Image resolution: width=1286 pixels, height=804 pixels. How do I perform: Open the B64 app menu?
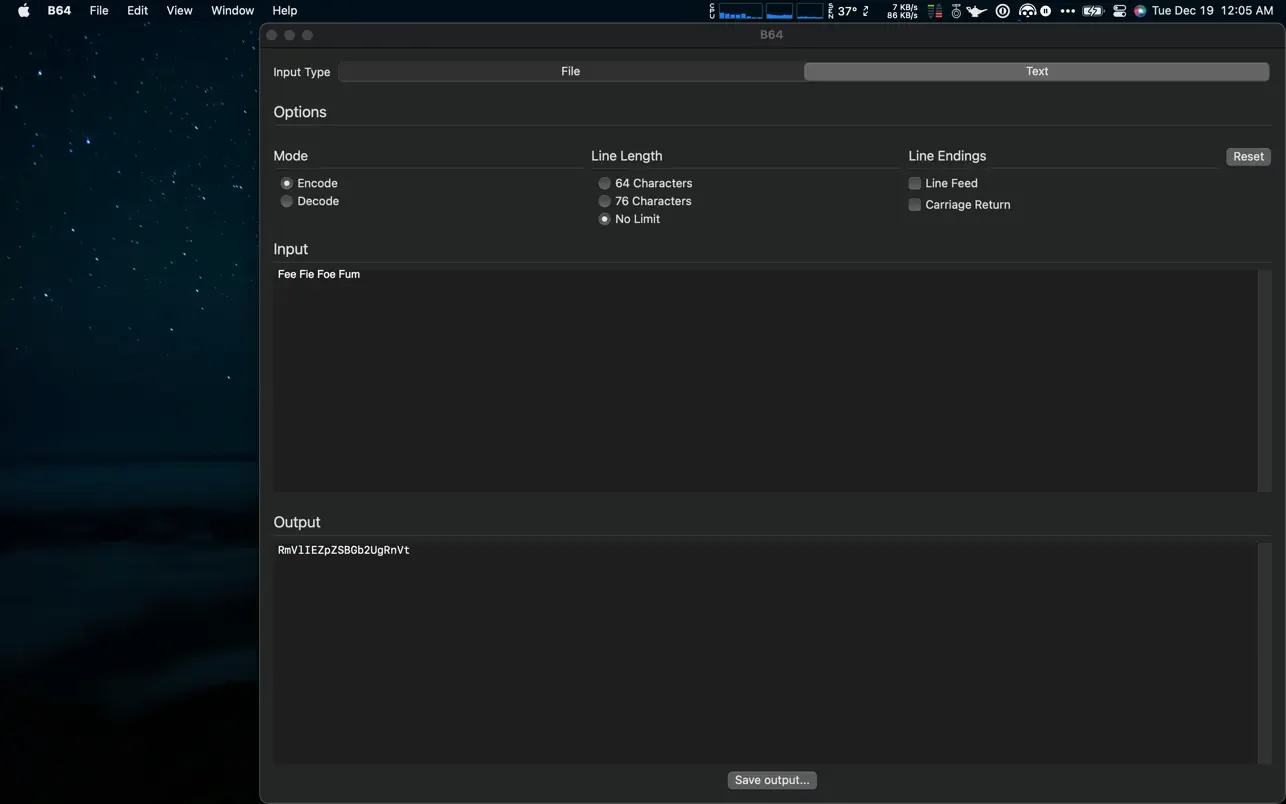click(59, 11)
